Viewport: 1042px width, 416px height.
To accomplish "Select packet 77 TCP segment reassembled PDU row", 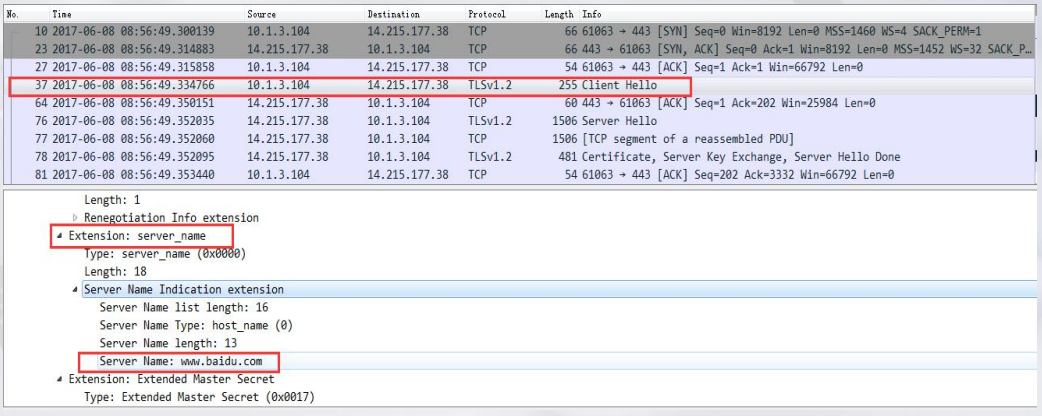I will (519, 139).
